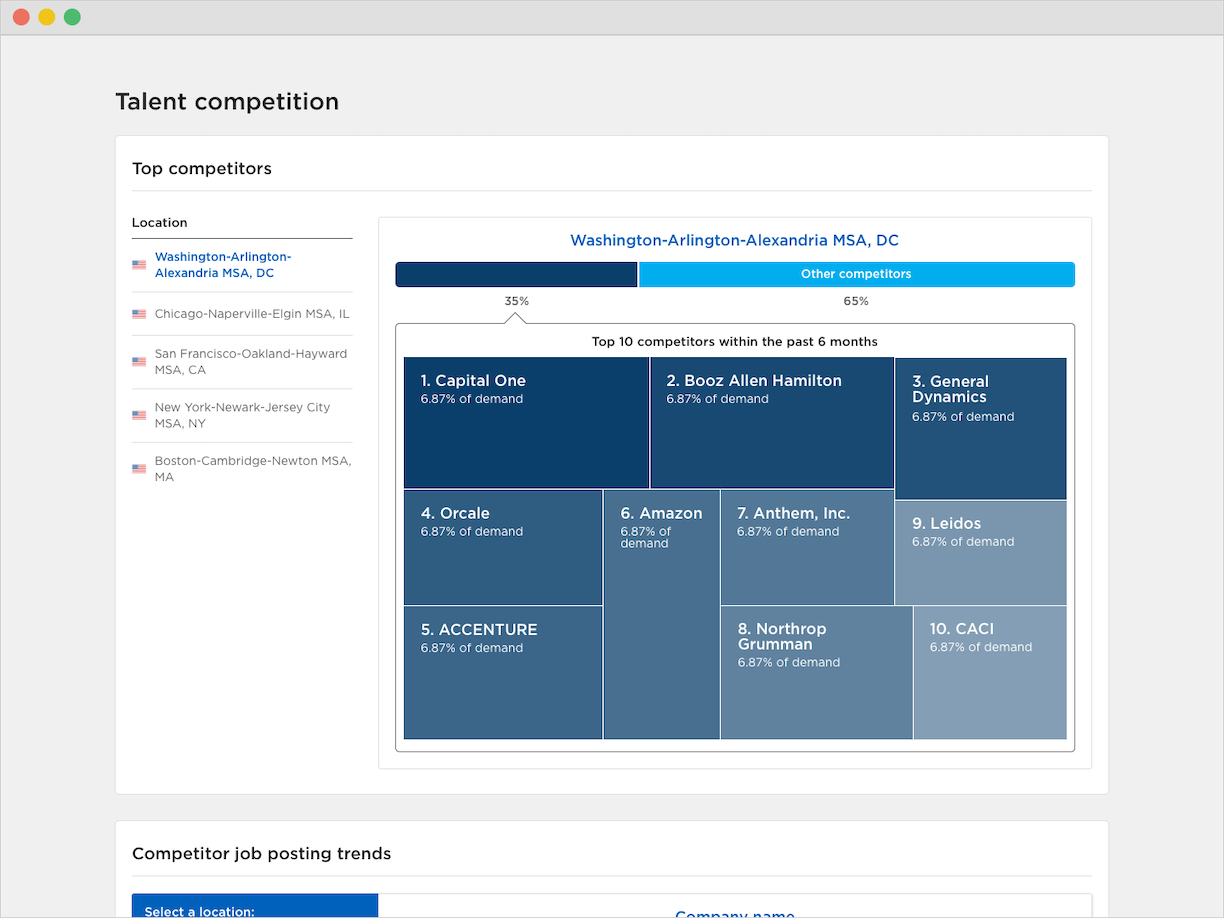Click the Washington-Arlington-Alexandria MSA, DC chart title
Viewport: 1224px width, 918px height.
point(734,240)
